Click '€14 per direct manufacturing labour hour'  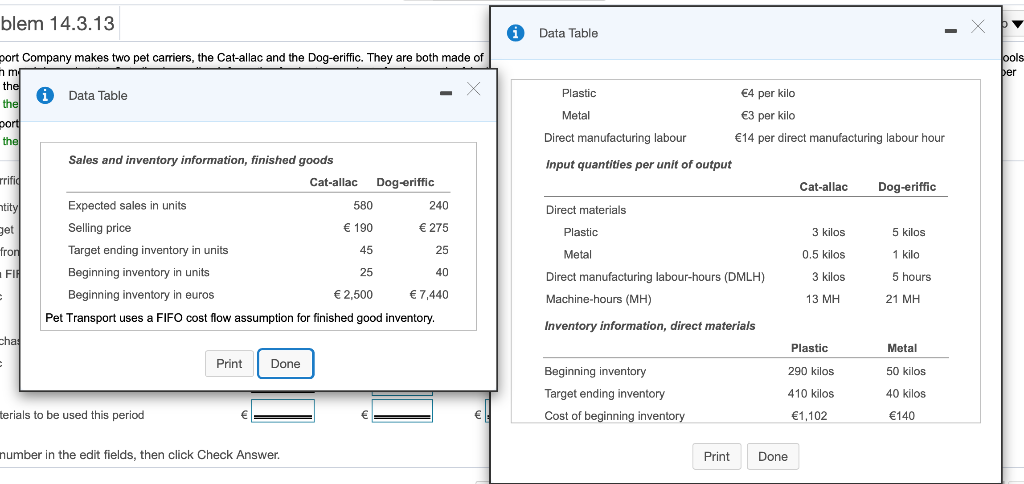click(x=839, y=138)
